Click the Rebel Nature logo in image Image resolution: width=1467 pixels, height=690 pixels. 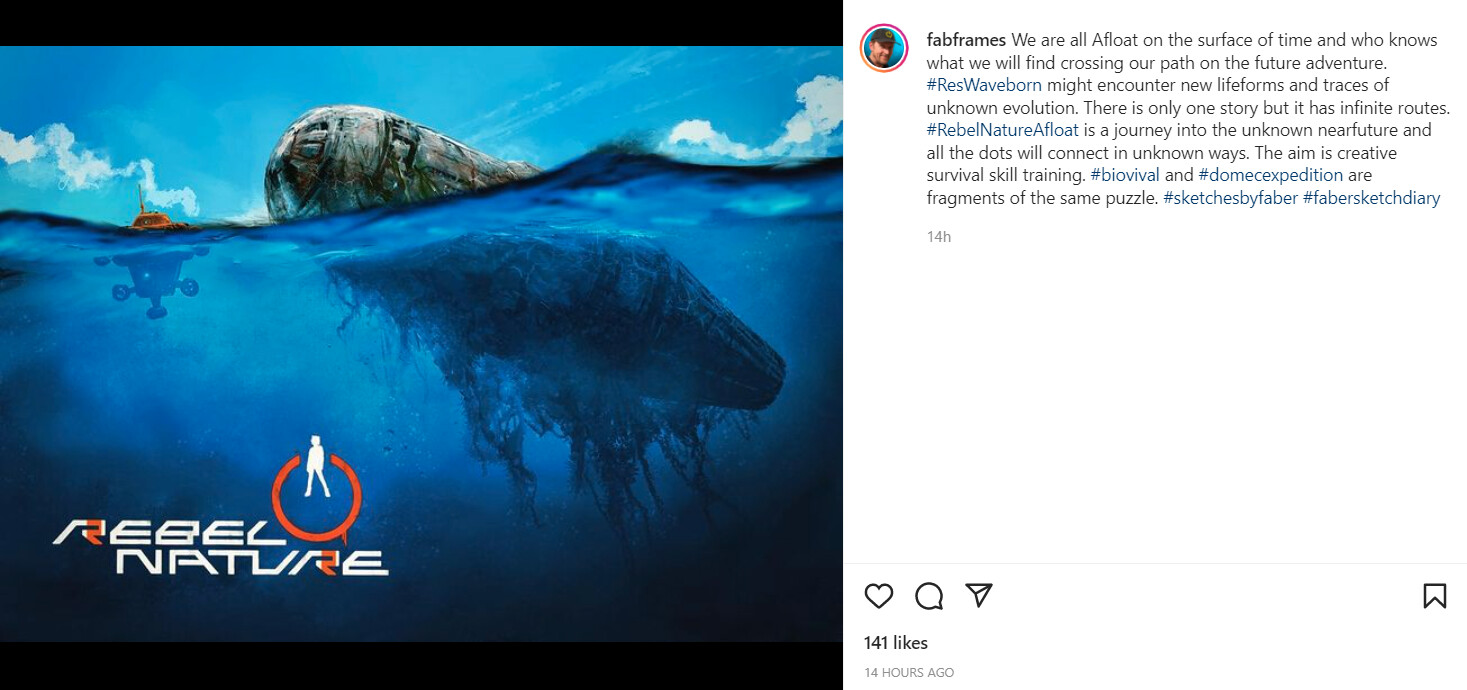click(x=222, y=520)
